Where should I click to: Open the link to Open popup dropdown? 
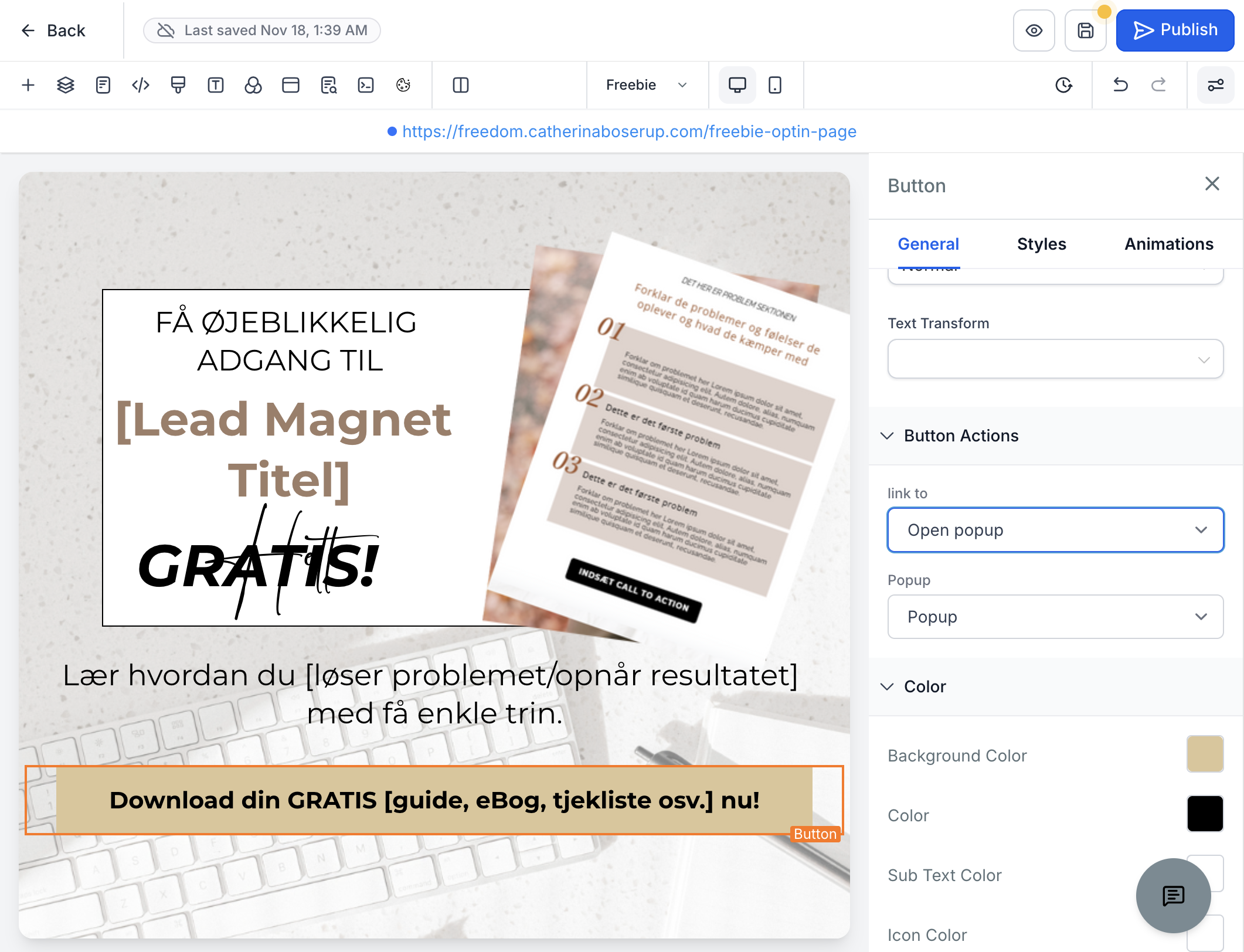click(x=1055, y=530)
